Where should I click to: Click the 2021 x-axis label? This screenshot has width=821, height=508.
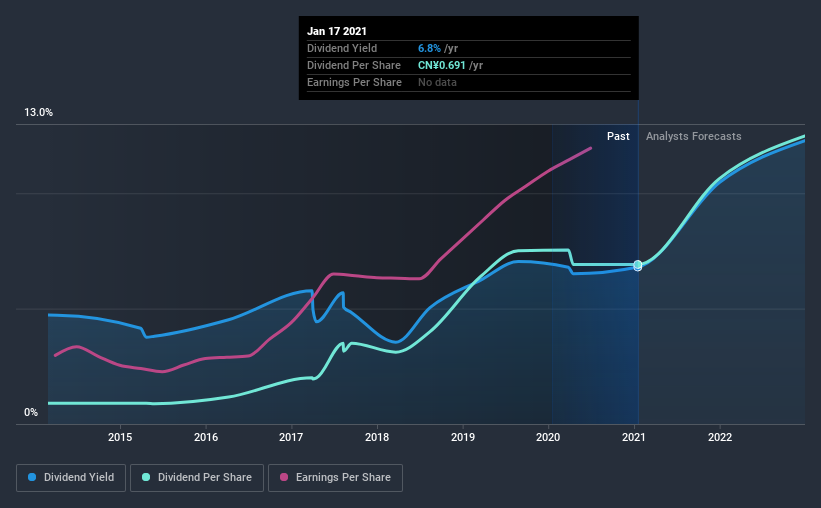point(634,437)
